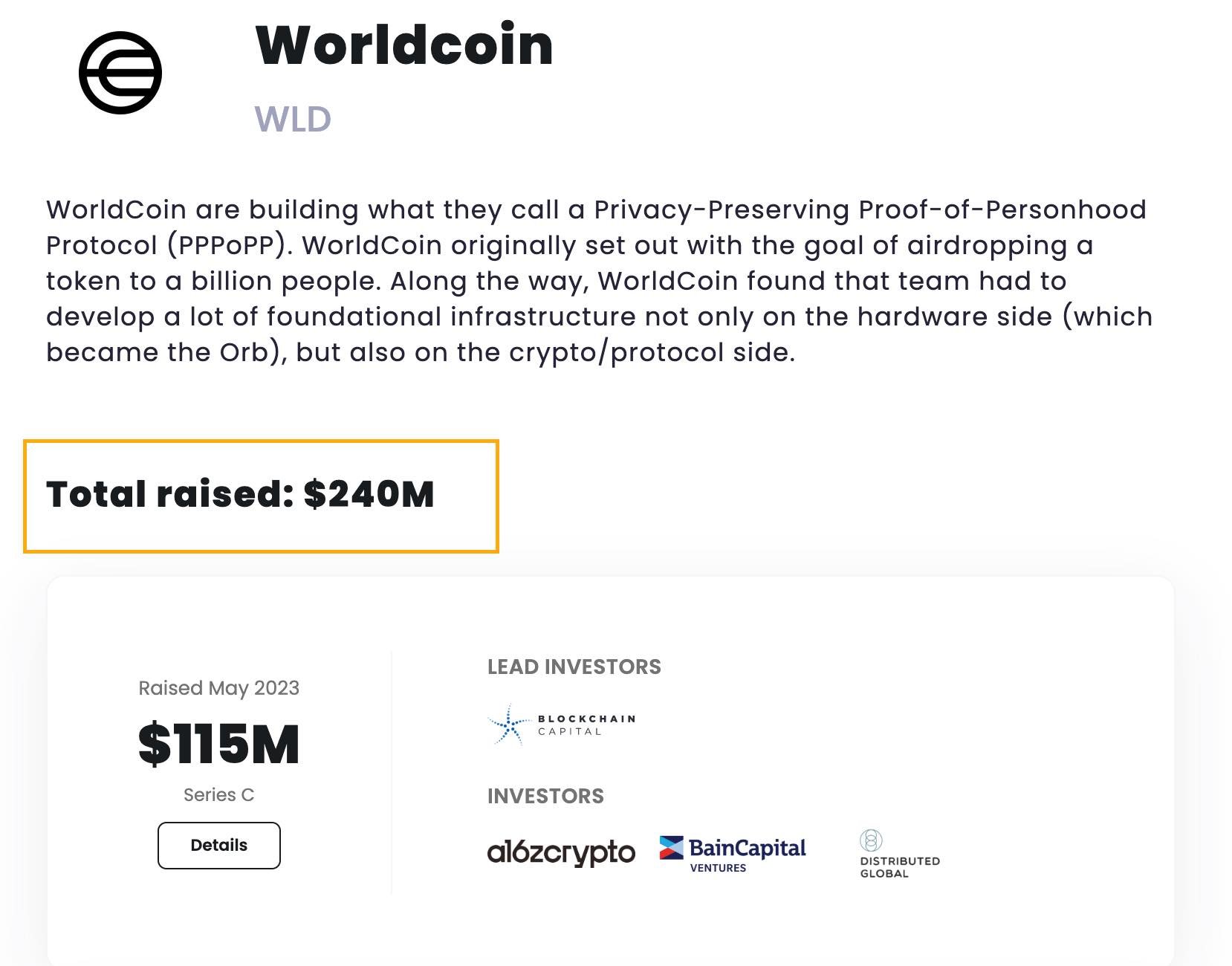Click the INVESTORS section heading

[545, 796]
